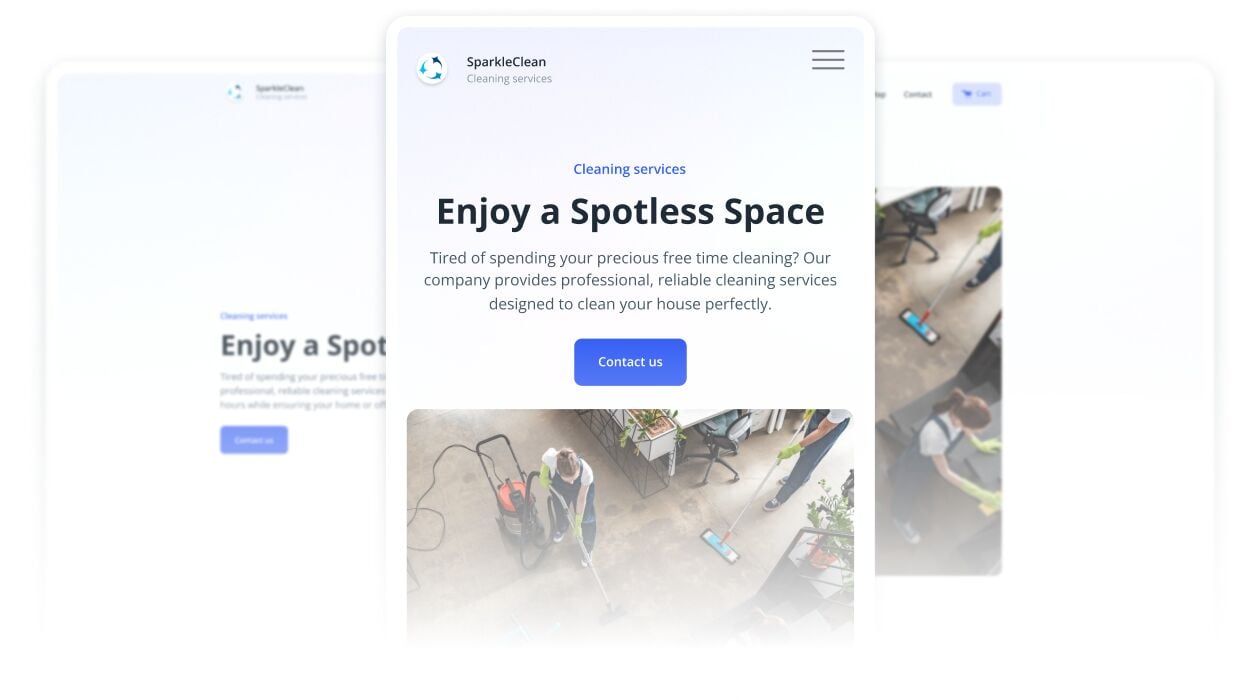Open the hamburger menu icon

pos(828,60)
